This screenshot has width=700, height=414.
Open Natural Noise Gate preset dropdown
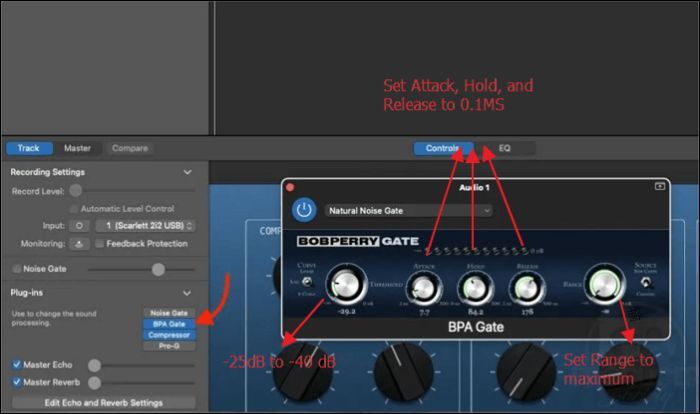[408, 210]
